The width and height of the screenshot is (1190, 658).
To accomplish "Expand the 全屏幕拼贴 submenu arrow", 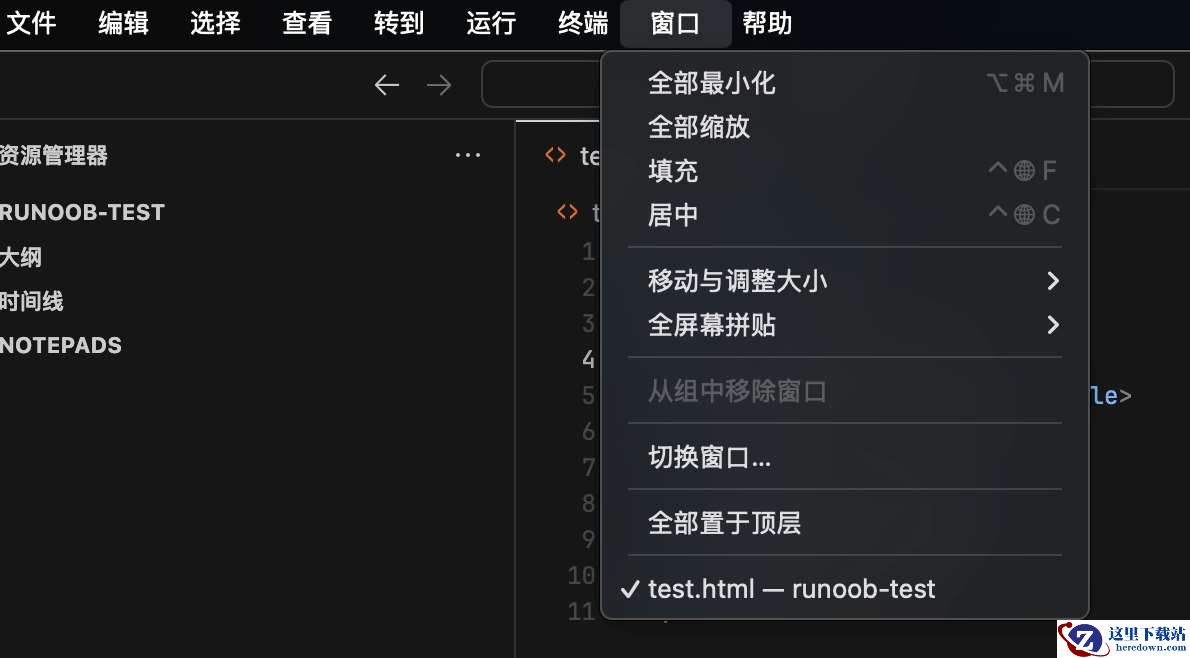I will 1053,326.
